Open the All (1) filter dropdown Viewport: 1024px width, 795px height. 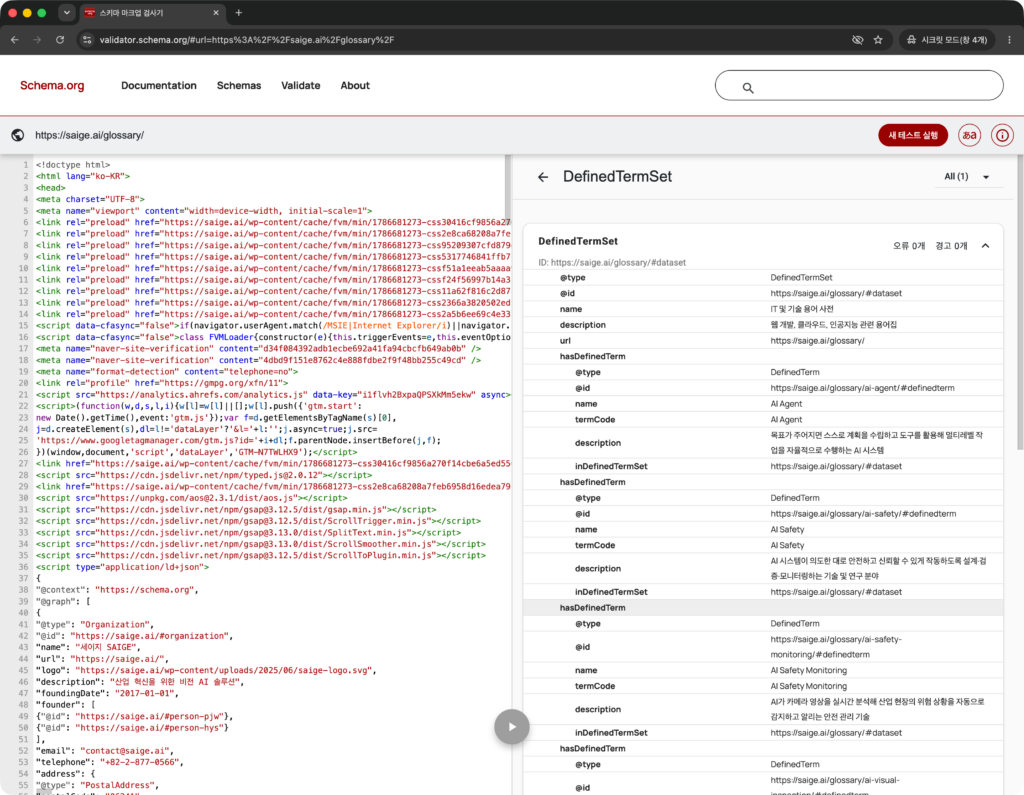pos(967,176)
